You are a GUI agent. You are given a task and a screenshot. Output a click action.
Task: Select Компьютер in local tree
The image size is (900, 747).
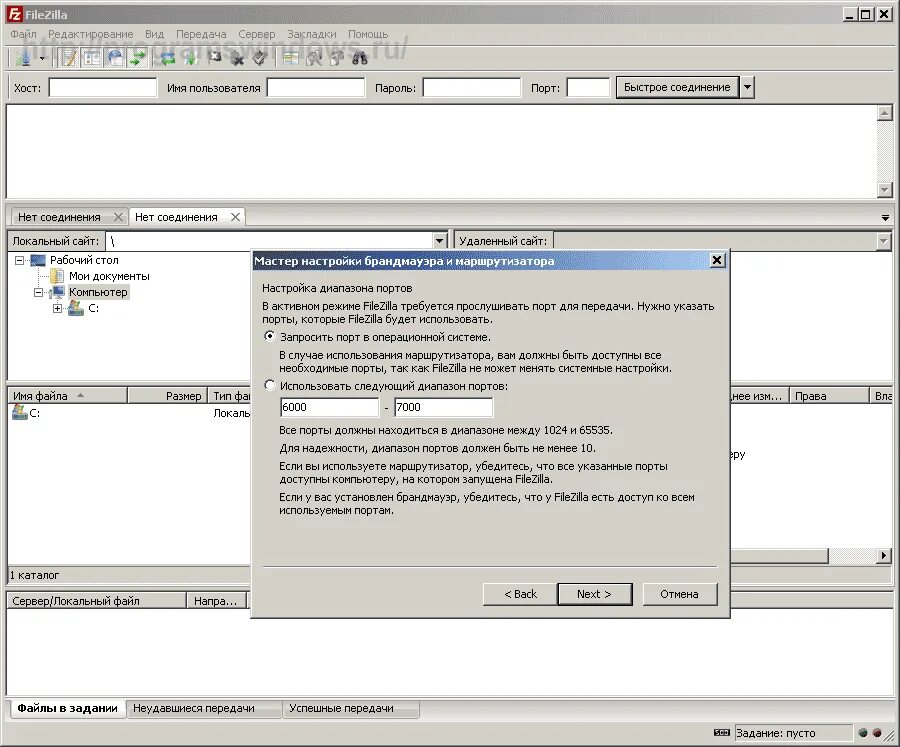point(98,292)
